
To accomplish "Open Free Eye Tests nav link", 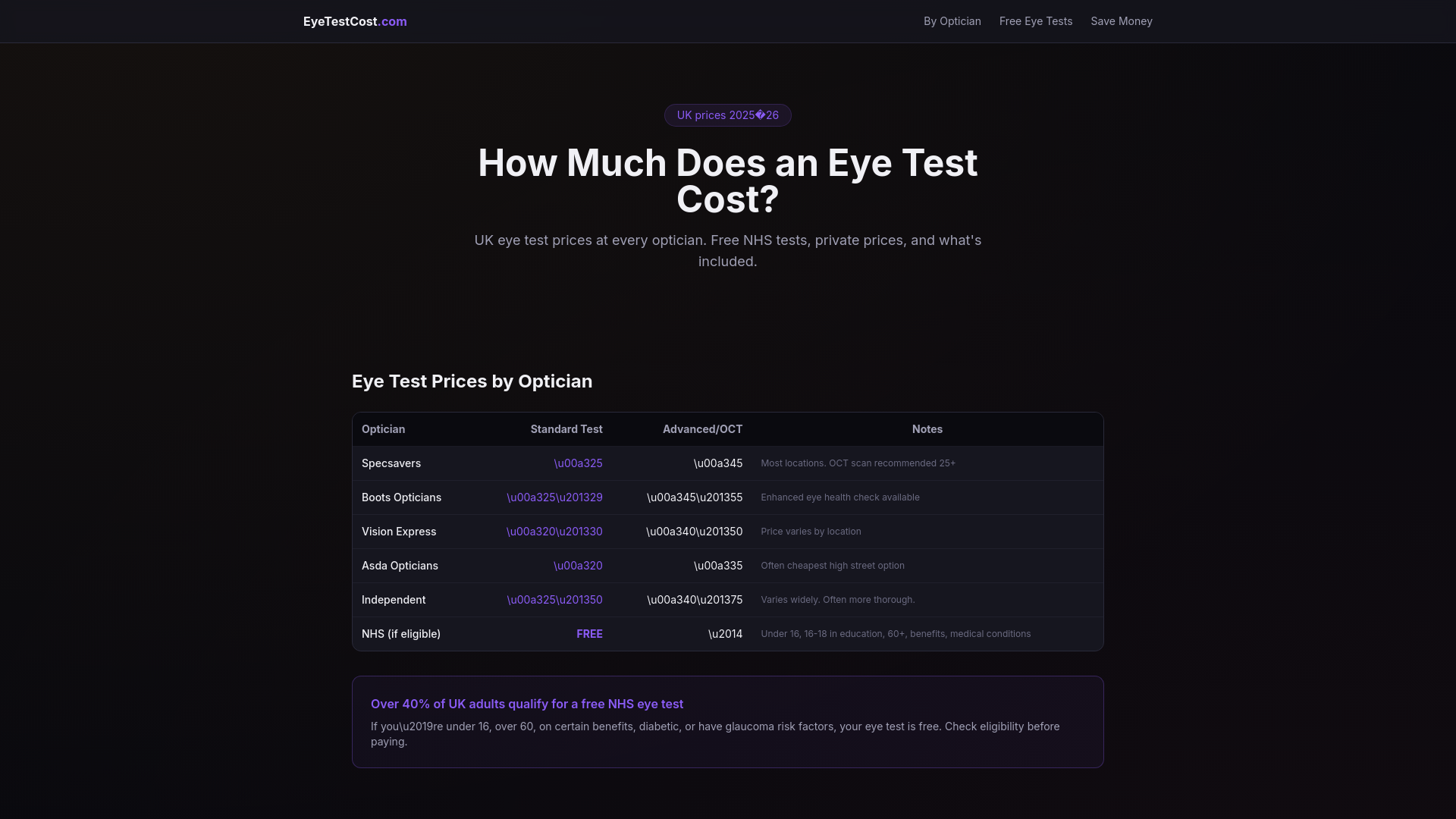I will coord(1036,21).
